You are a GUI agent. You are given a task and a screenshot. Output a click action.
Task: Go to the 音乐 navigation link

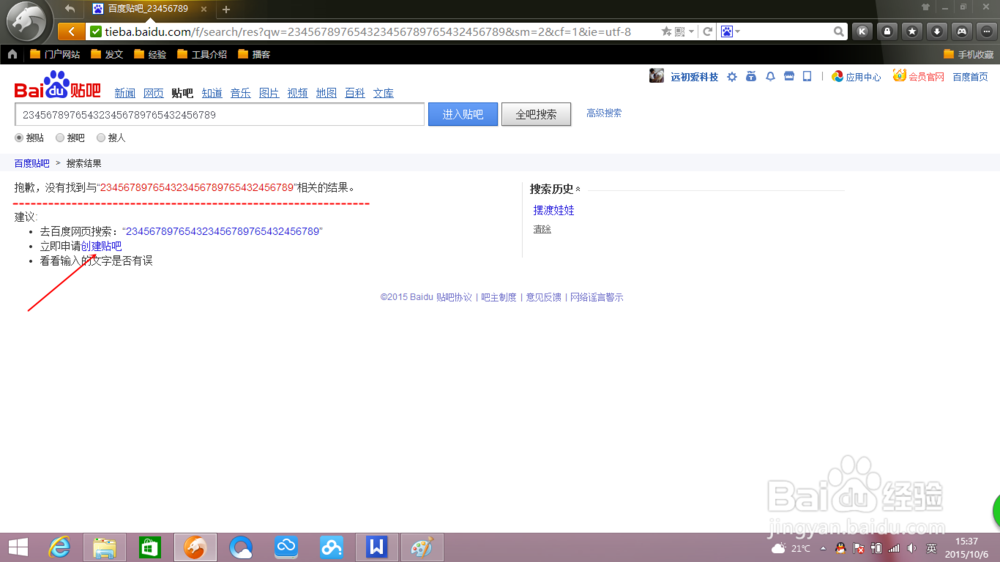[x=240, y=93]
